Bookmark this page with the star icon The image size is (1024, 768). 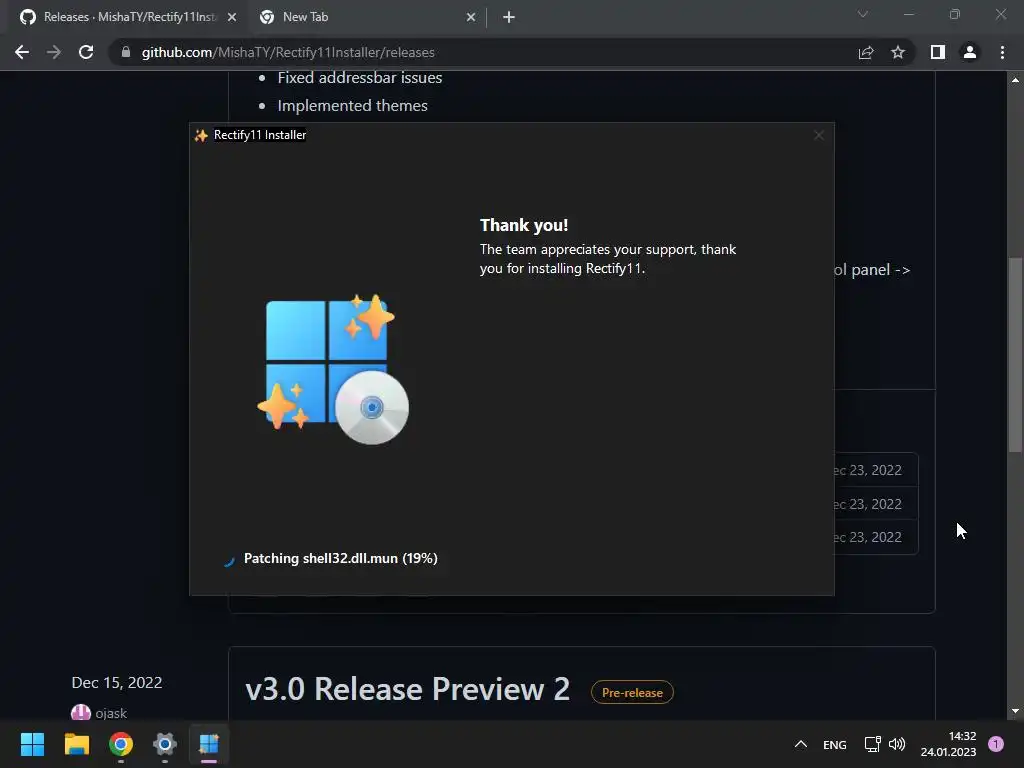(898, 52)
